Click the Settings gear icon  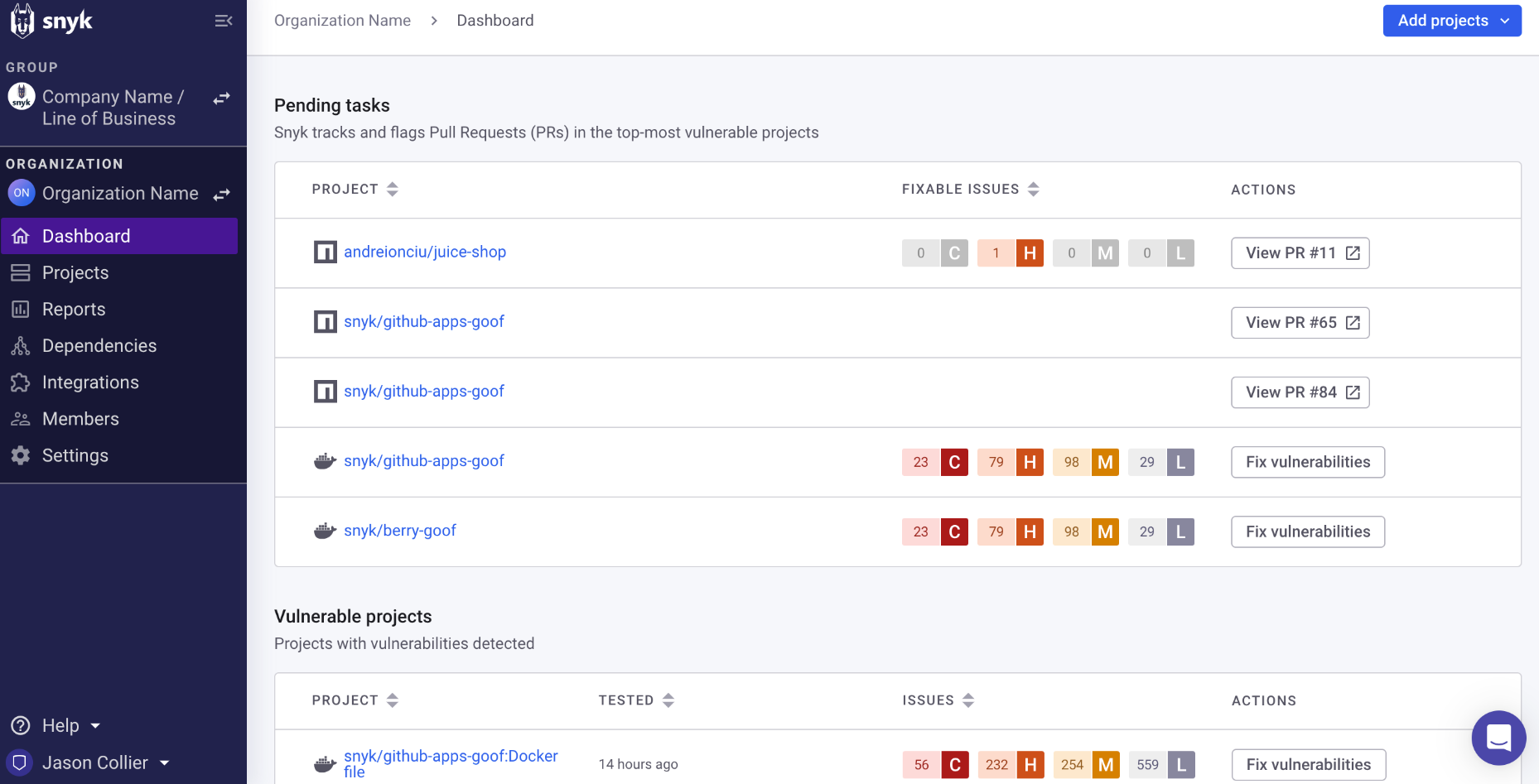pyautogui.click(x=21, y=455)
